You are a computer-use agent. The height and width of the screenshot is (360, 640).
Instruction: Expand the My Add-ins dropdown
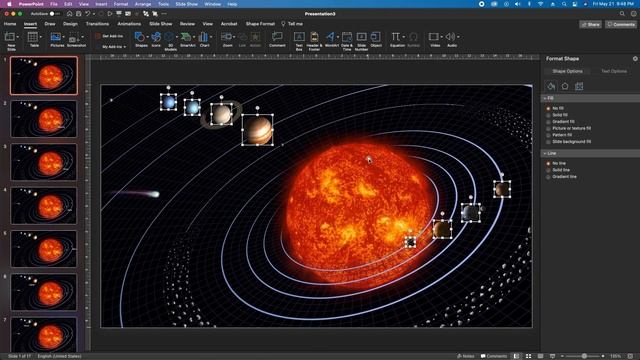click(124, 47)
